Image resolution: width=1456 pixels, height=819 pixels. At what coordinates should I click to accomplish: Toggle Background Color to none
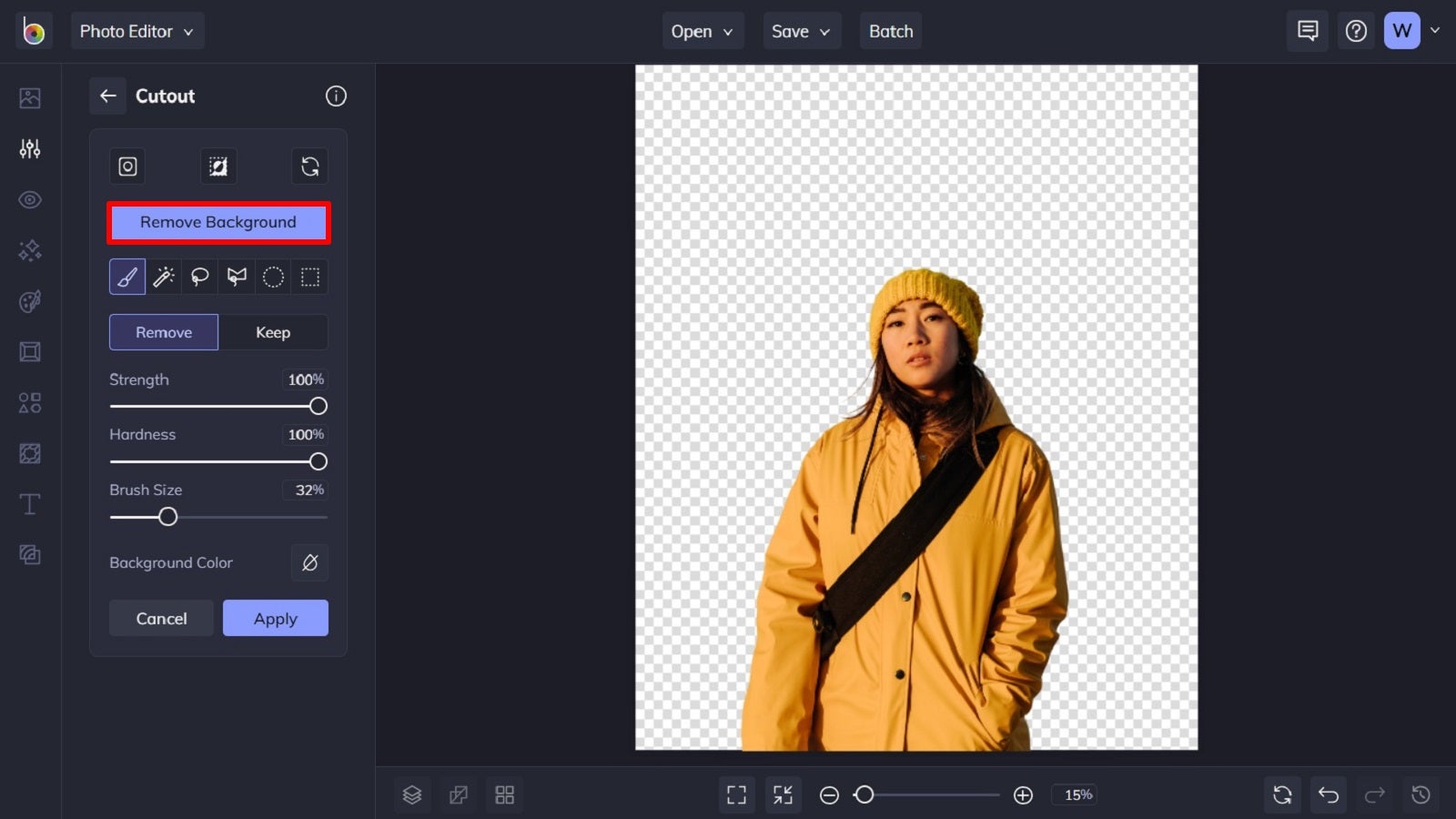[309, 562]
